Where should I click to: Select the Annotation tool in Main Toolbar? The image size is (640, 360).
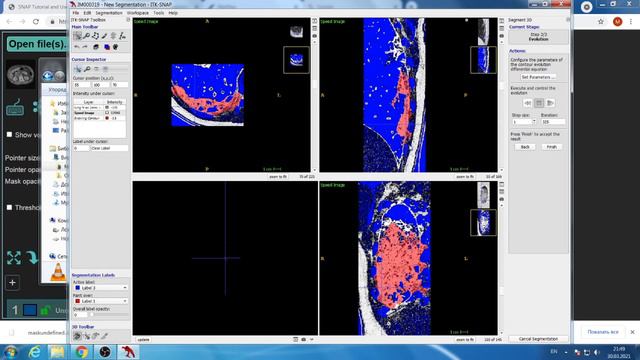pos(122,36)
